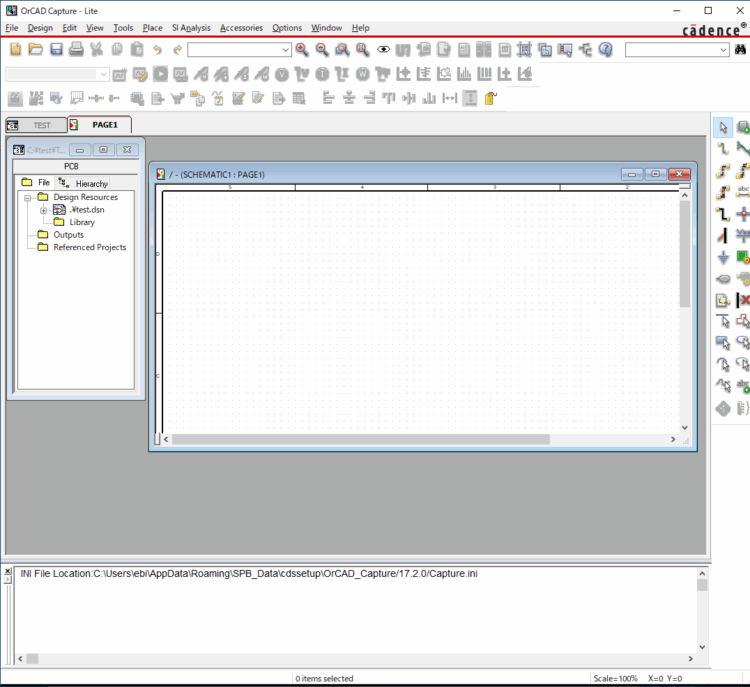Open the File menu

11,28
